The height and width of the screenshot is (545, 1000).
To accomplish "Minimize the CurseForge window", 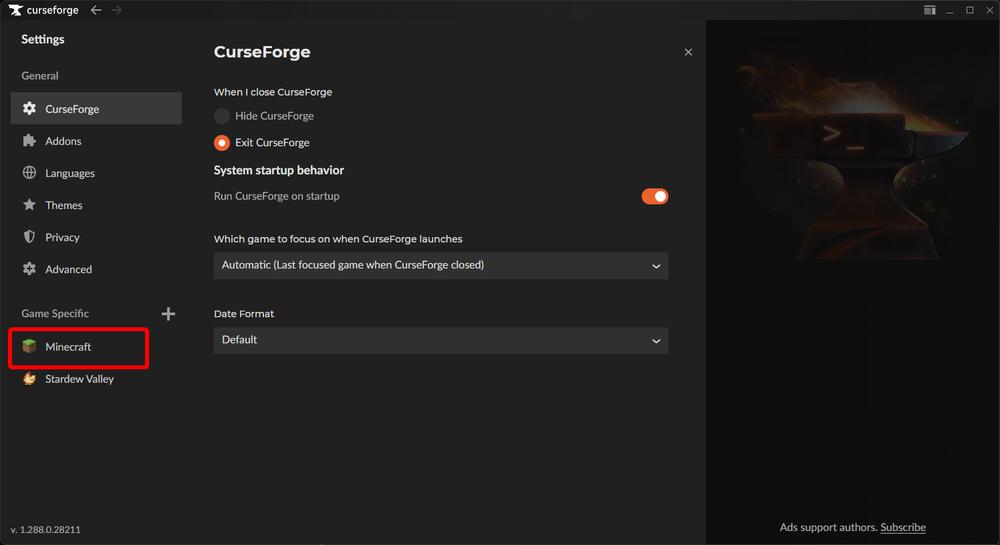I will click(950, 10).
